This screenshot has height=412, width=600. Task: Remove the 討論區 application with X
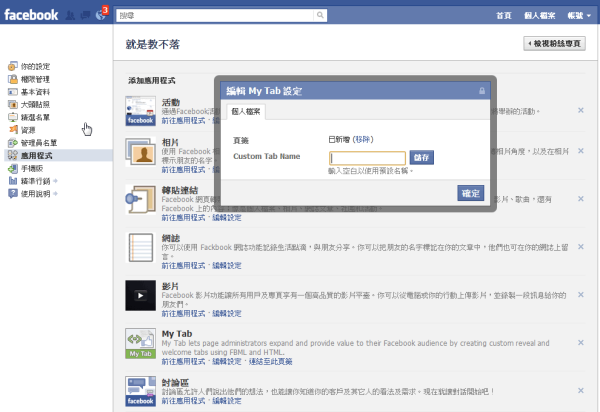pos(580,391)
